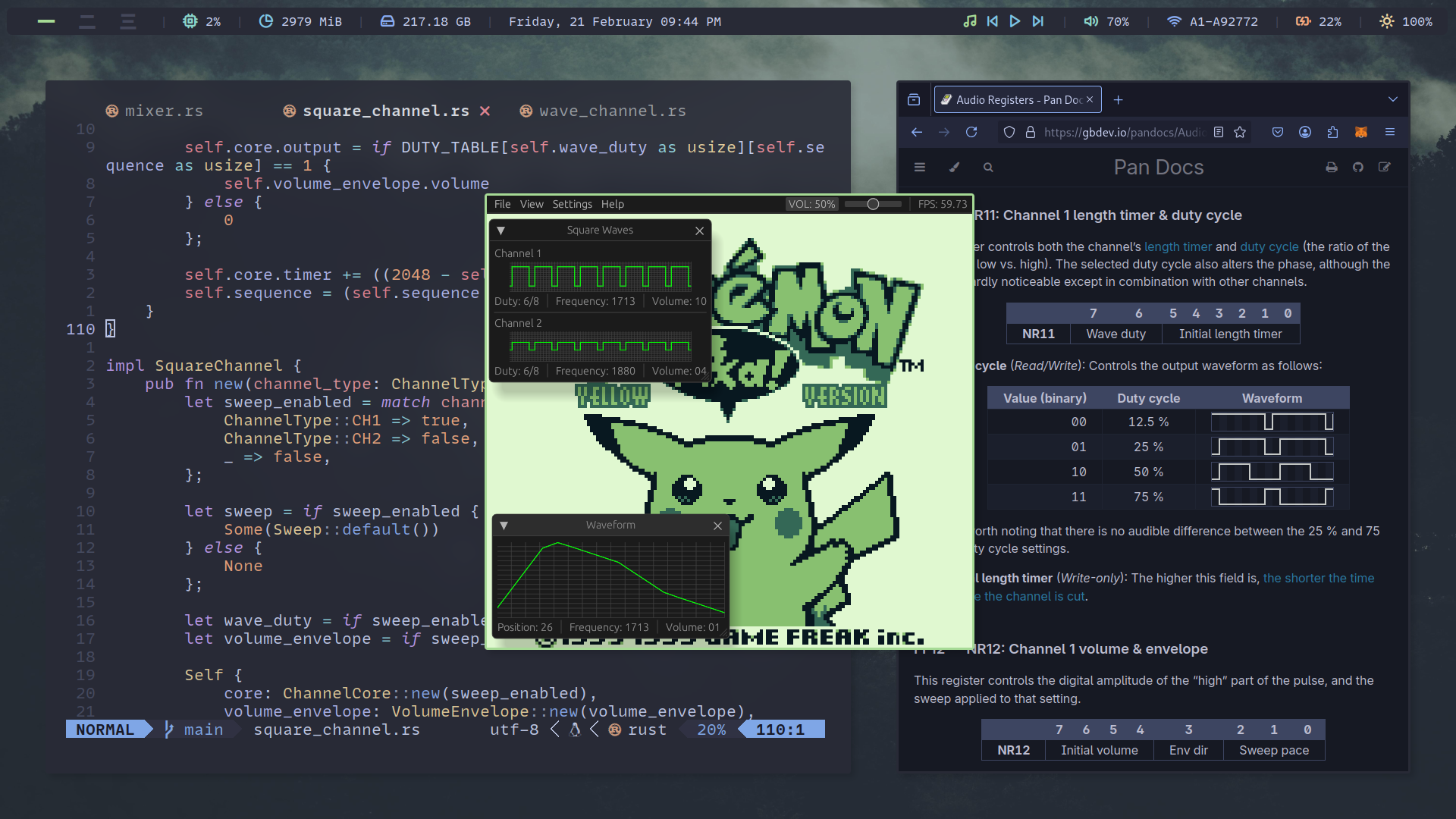Click Channel 1 square wave display

[x=601, y=276]
